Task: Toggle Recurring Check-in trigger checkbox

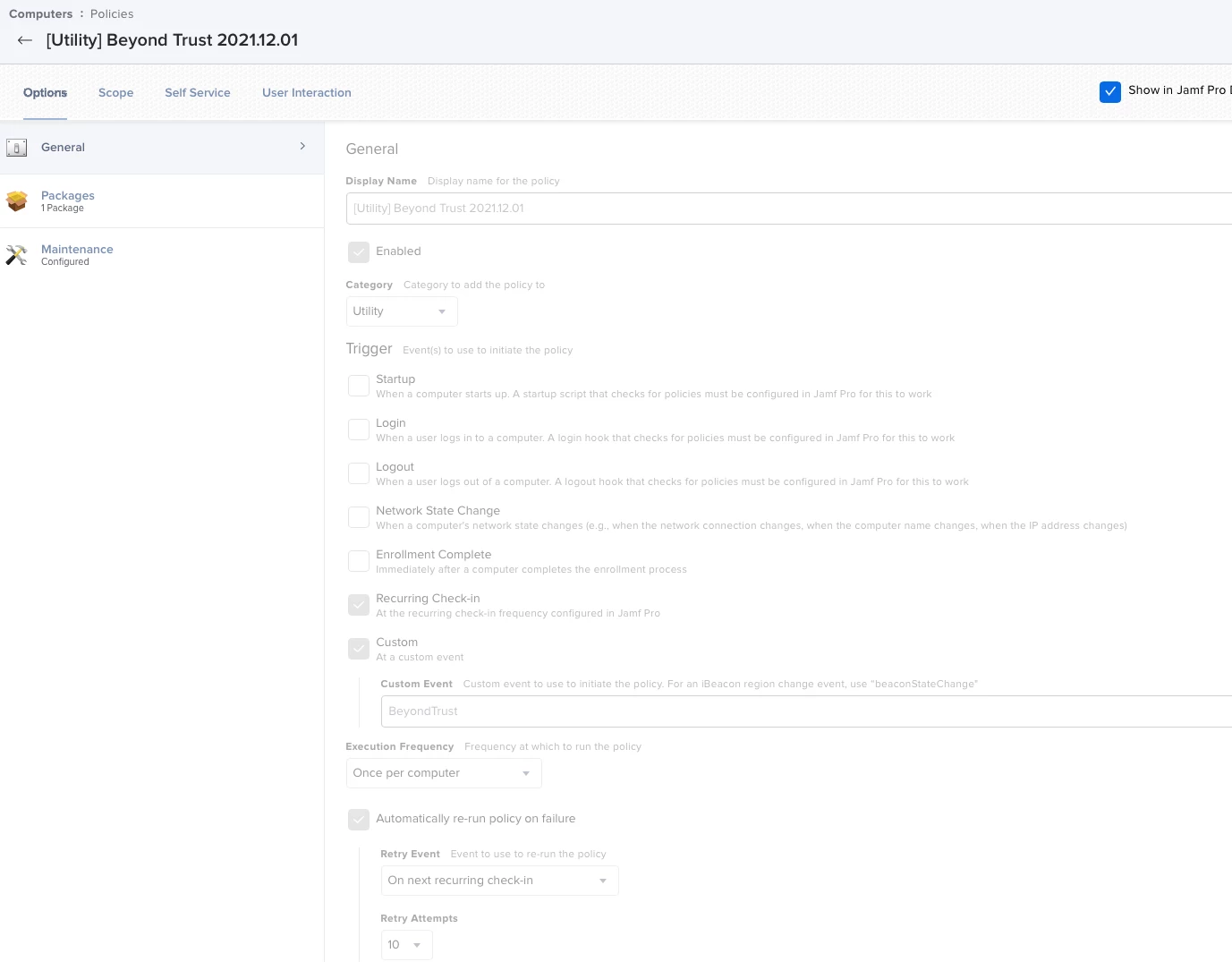Action: point(359,605)
